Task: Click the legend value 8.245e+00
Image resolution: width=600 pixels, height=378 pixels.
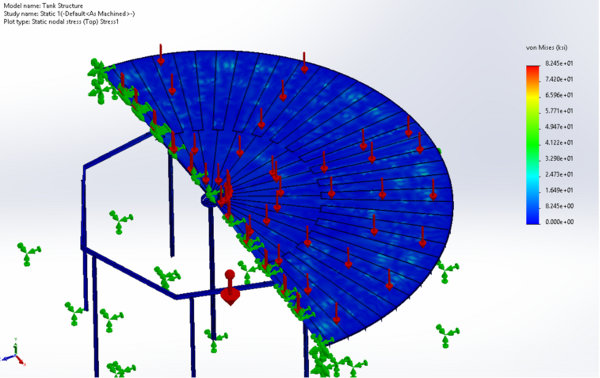Action: tap(559, 206)
